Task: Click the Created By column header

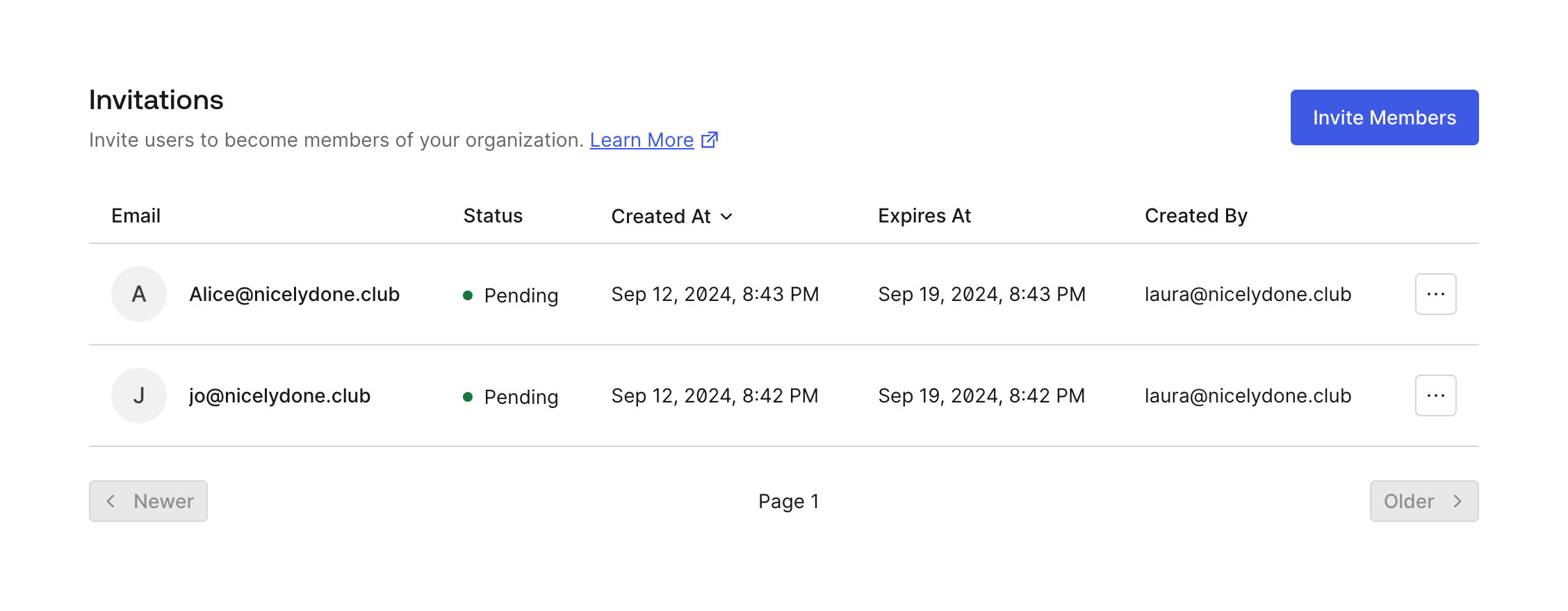Action: pyautogui.click(x=1195, y=216)
